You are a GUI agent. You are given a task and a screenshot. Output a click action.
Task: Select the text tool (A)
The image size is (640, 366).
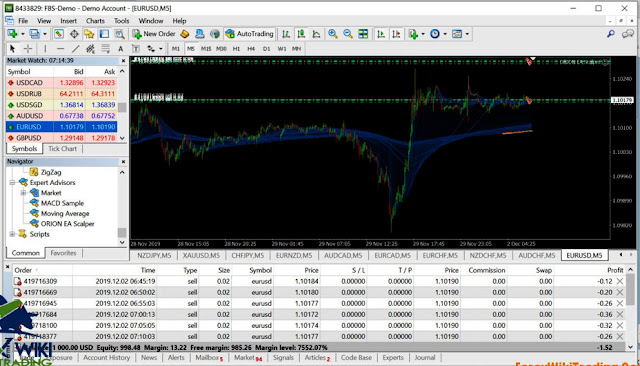point(120,49)
